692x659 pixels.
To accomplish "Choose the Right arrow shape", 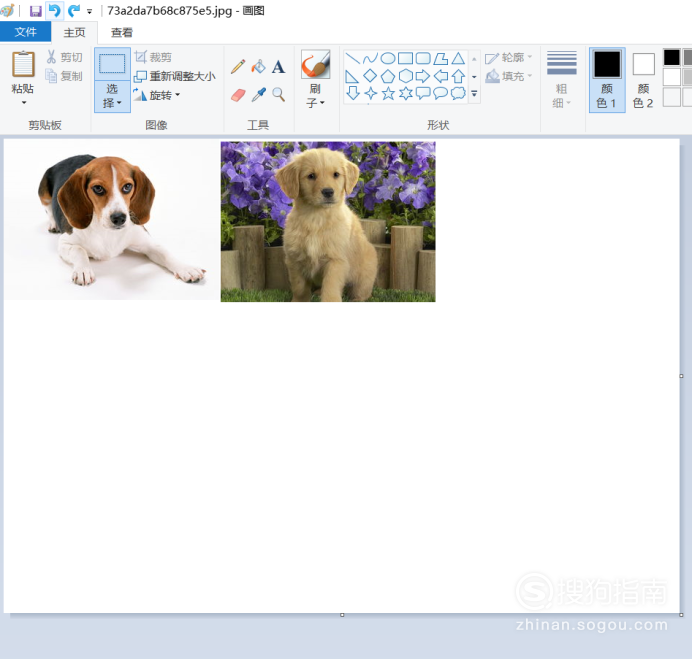I will click(x=423, y=76).
